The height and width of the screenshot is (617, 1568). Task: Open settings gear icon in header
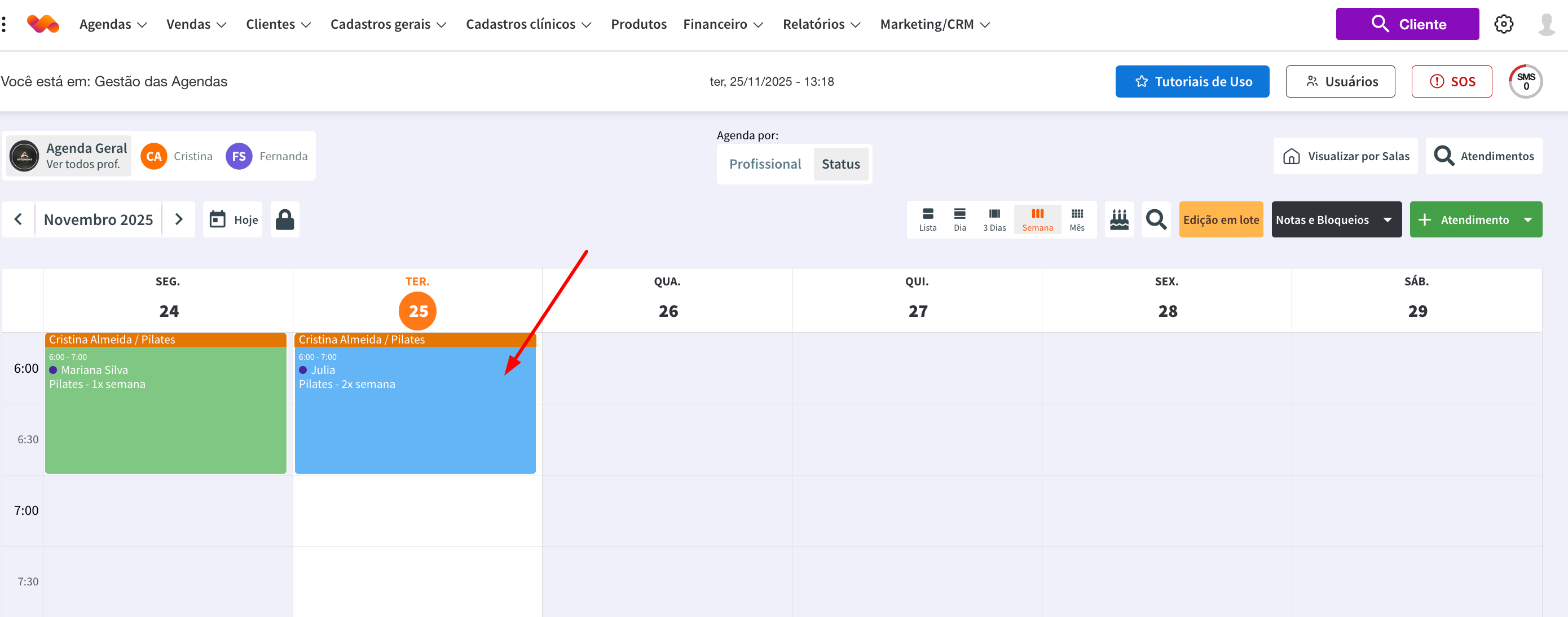1504,24
